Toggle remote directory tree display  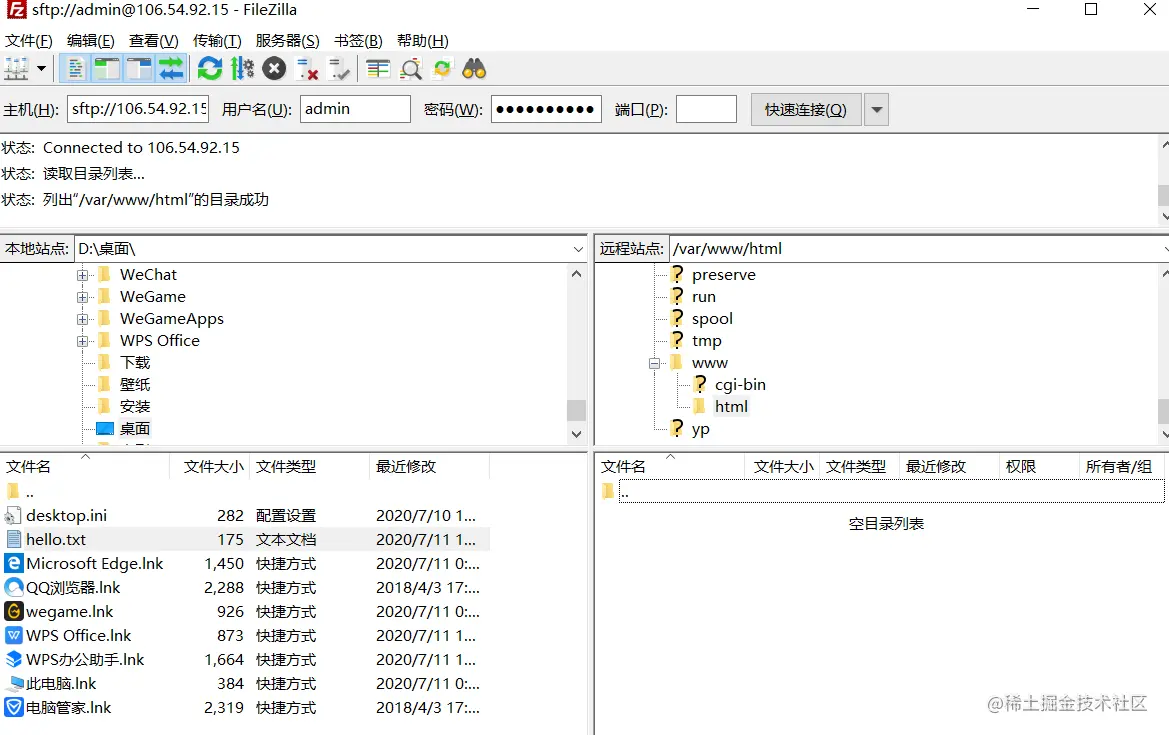point(139,69)
